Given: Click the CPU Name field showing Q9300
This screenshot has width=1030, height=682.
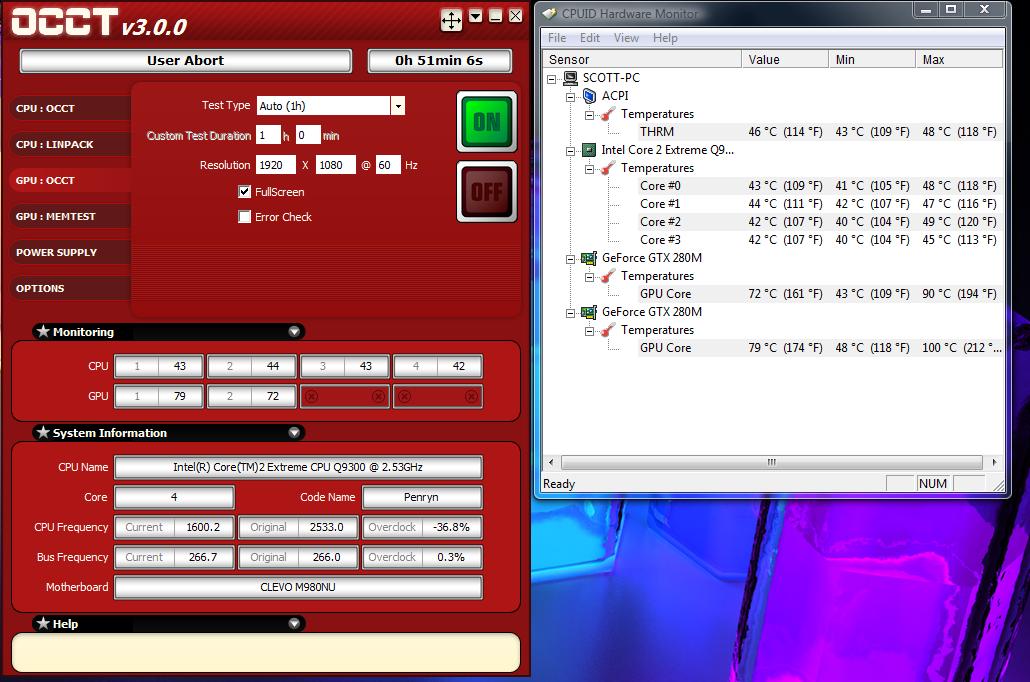Looking at the screenshot, I should [x=298, y=467].
